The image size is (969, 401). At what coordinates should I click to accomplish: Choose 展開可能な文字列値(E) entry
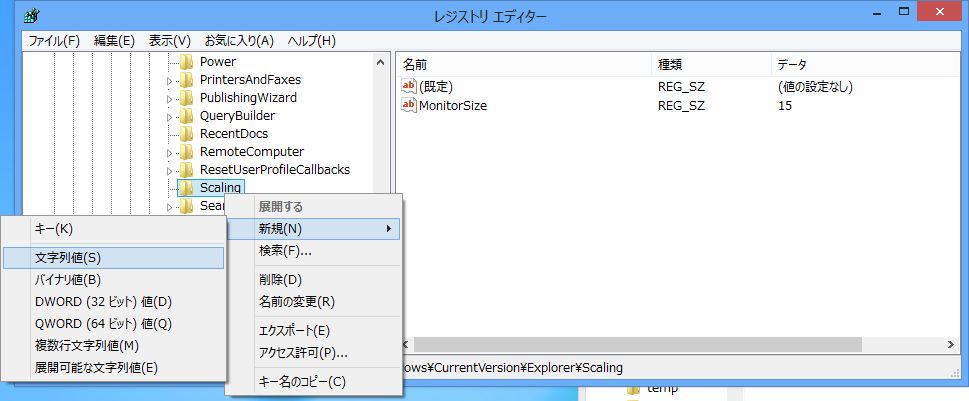click(113, 368)
